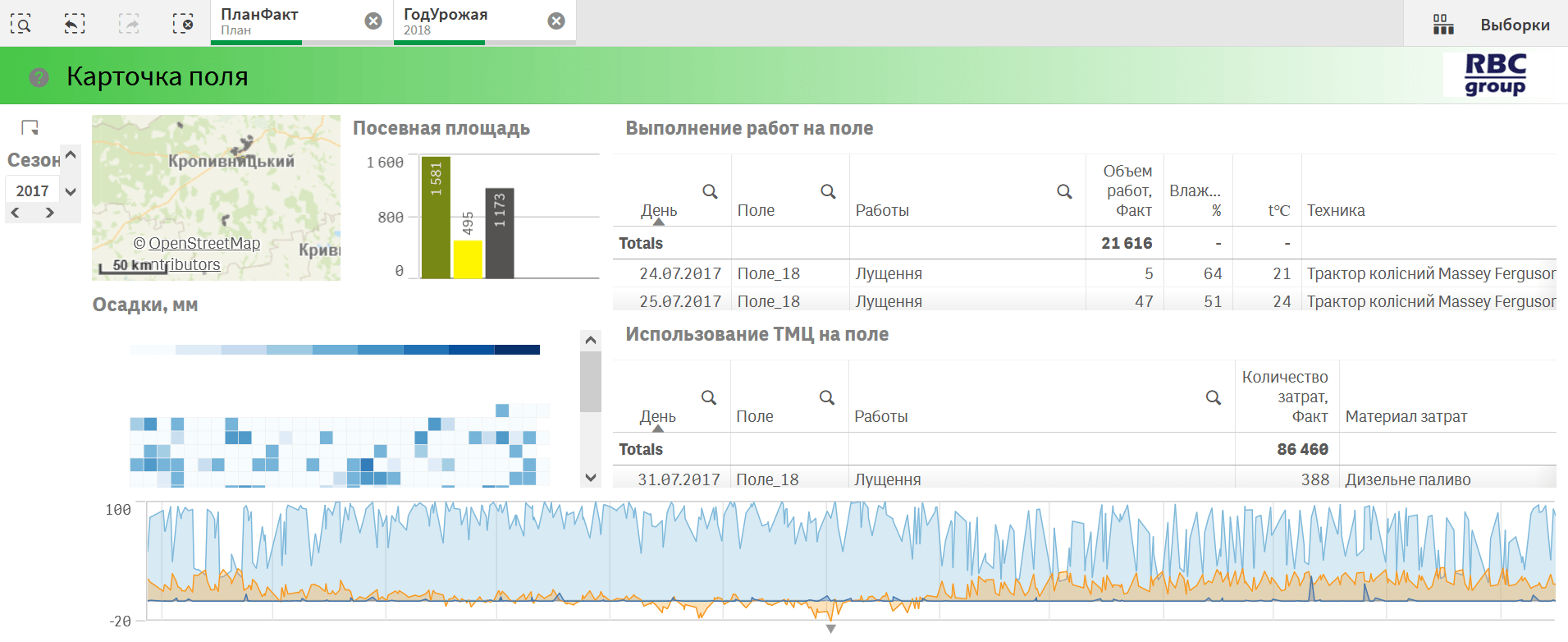Step back in selections
This screenshot has width=1568, height=642.
75,24
